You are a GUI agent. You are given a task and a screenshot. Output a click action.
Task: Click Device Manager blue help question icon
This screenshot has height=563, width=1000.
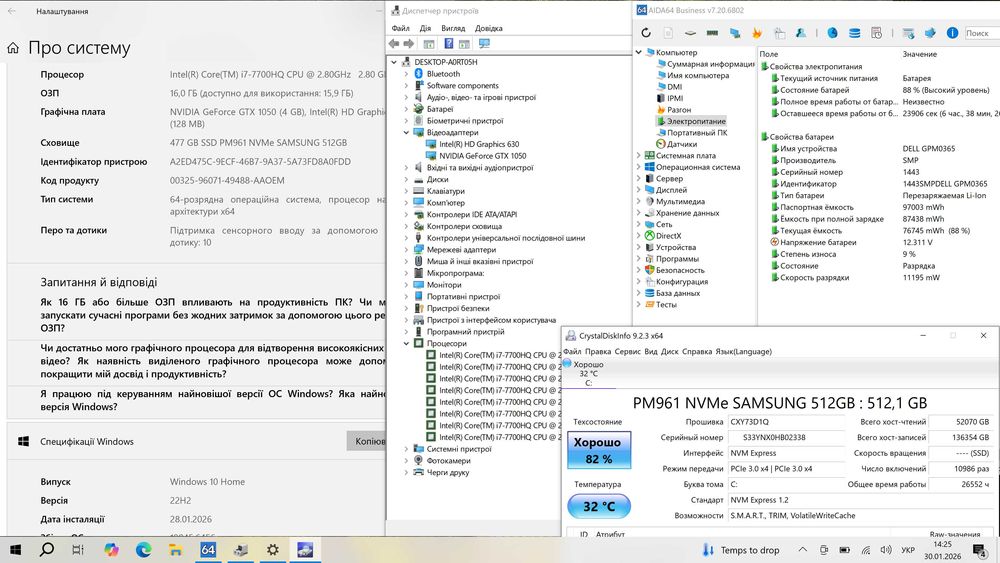[448, 43]
